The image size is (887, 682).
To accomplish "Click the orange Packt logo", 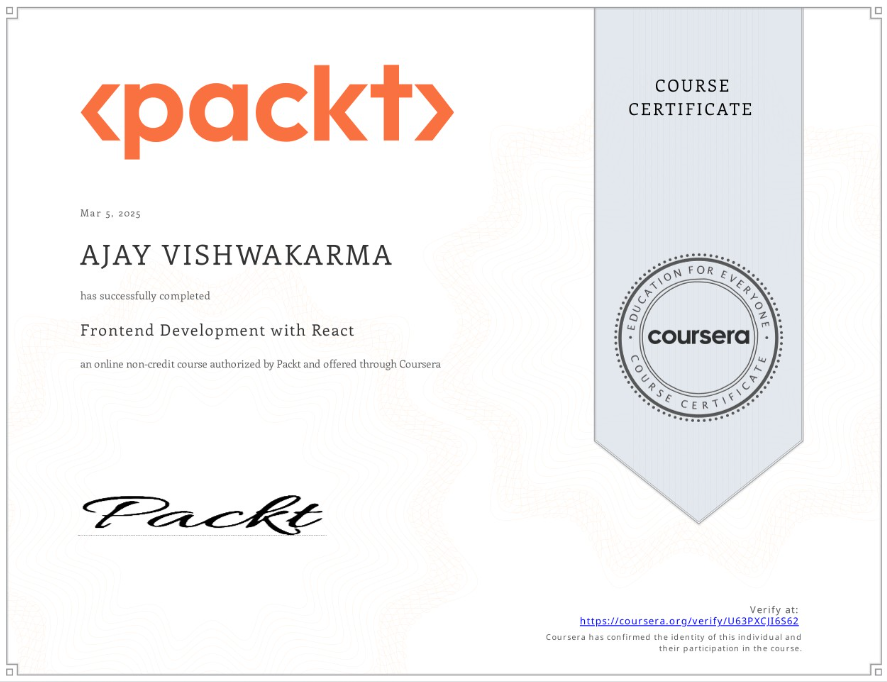I will pyautogui.click(x=267, y=112).
